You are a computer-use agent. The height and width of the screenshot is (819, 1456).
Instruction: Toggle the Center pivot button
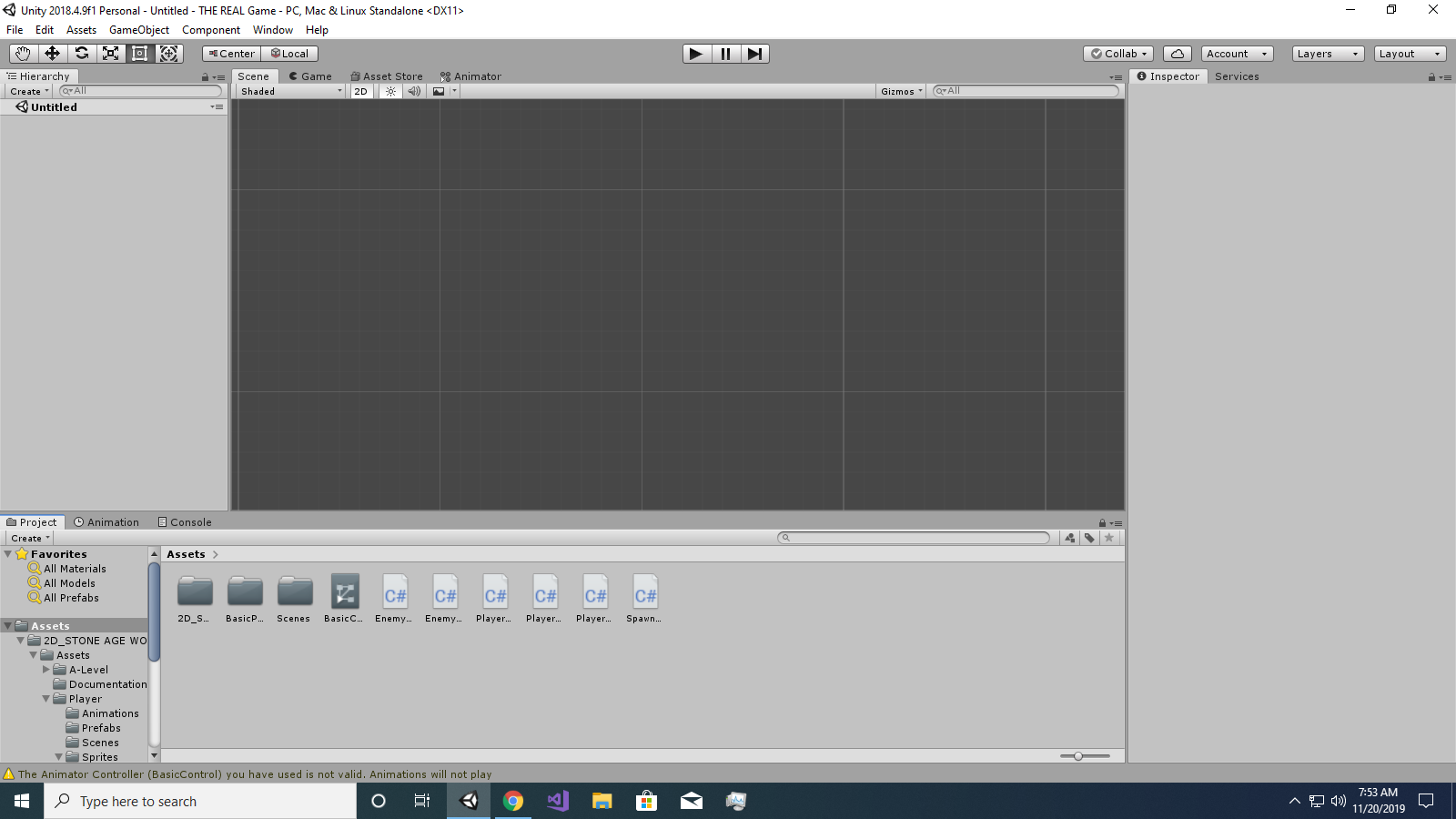(x=232, y=54)
